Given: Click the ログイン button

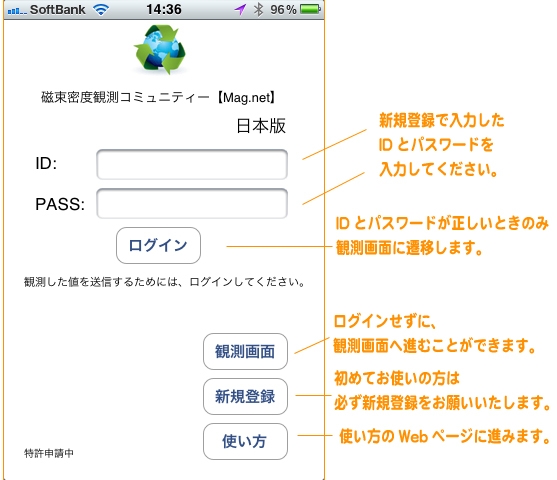Looking at the screenshot, I should coord(158,246).
